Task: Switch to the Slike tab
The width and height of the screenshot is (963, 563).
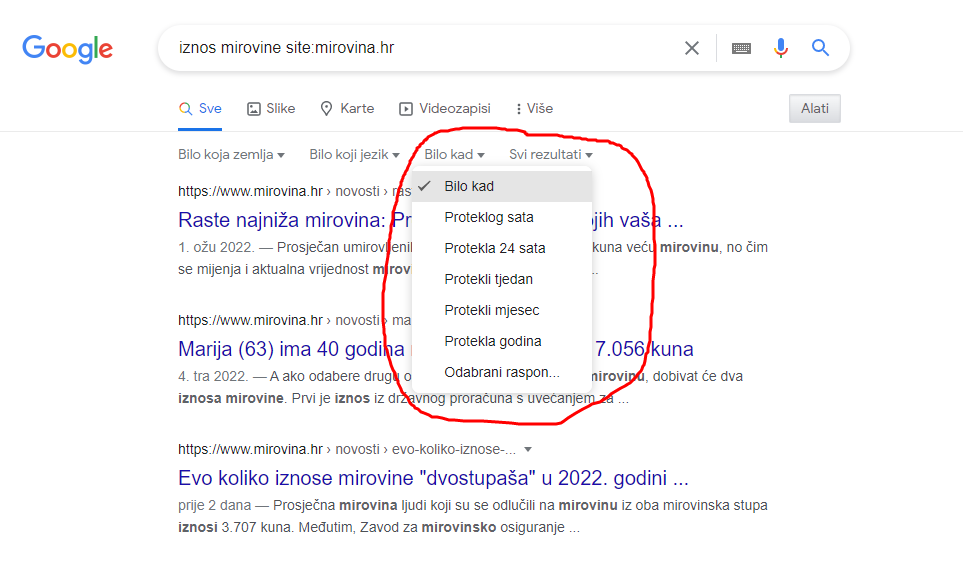Action: click(271, 109)
